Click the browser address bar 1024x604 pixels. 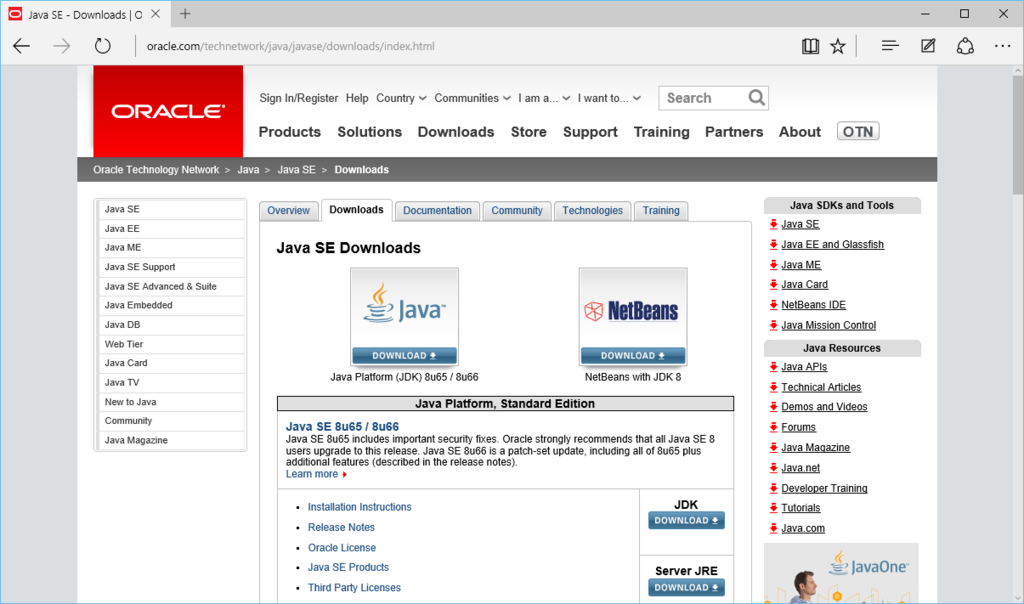coord(291,46)
